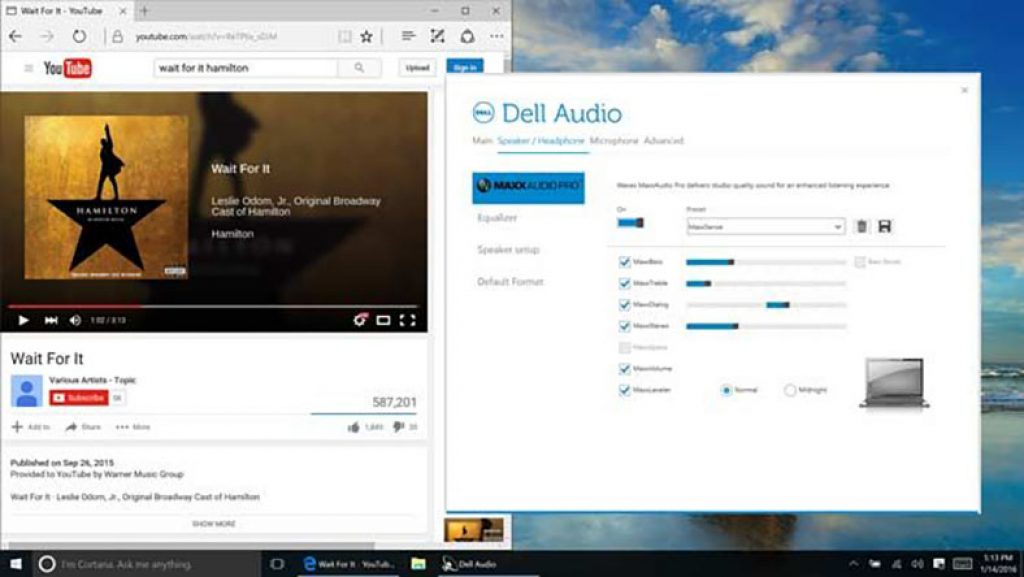Screen dimensions: 1024x577
Task: Click the Wait For It - YouTube browser tab
Action: coord(65,10)
